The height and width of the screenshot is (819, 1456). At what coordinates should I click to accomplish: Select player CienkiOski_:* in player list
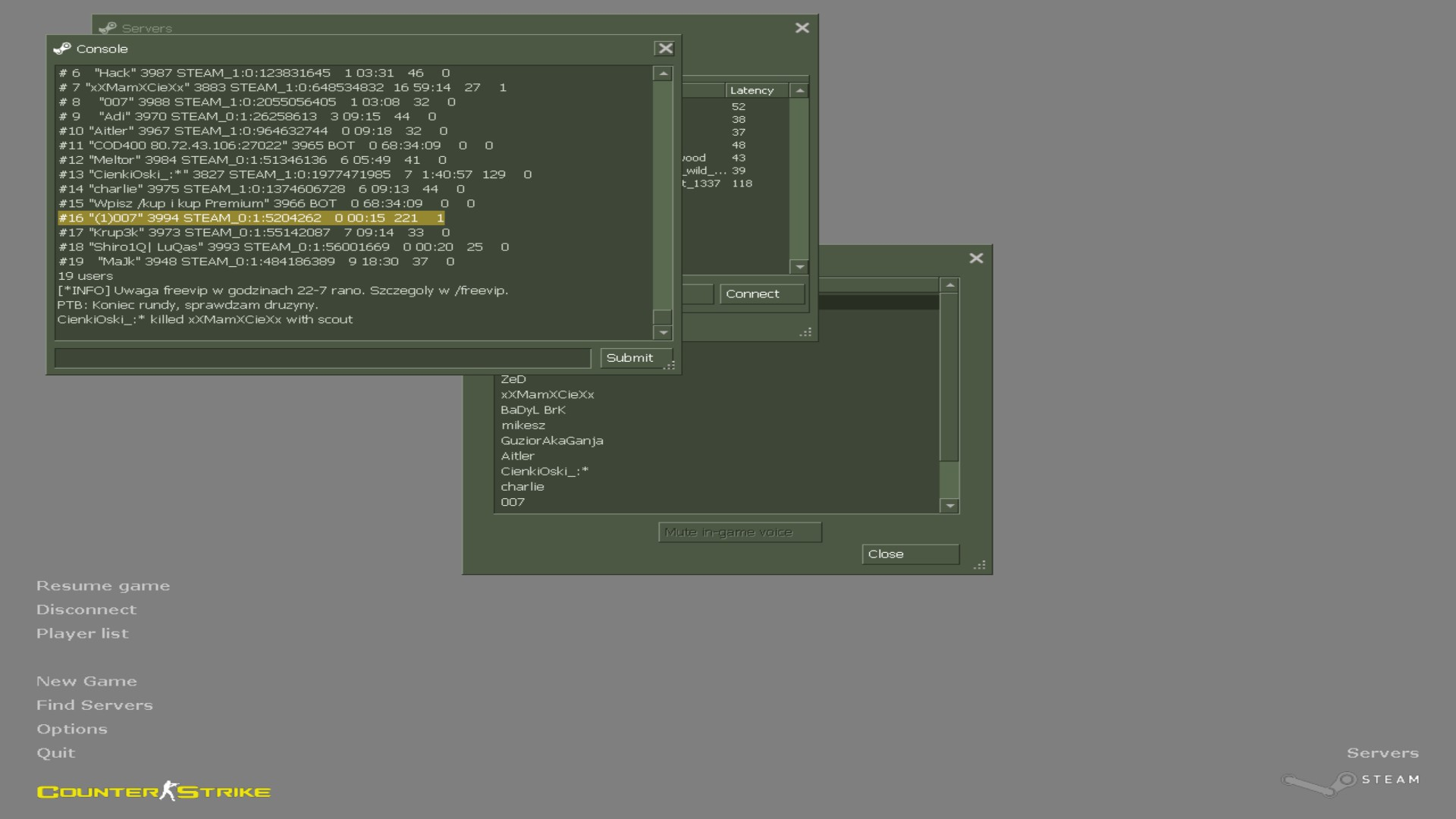click(x=544, y=472)
